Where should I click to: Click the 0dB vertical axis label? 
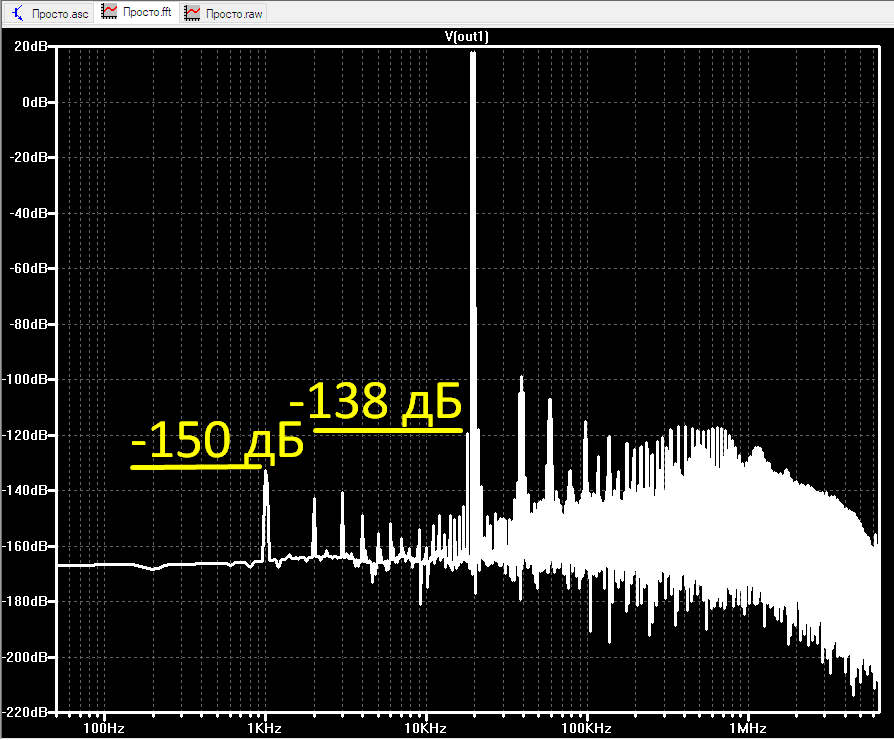(35, 102)
